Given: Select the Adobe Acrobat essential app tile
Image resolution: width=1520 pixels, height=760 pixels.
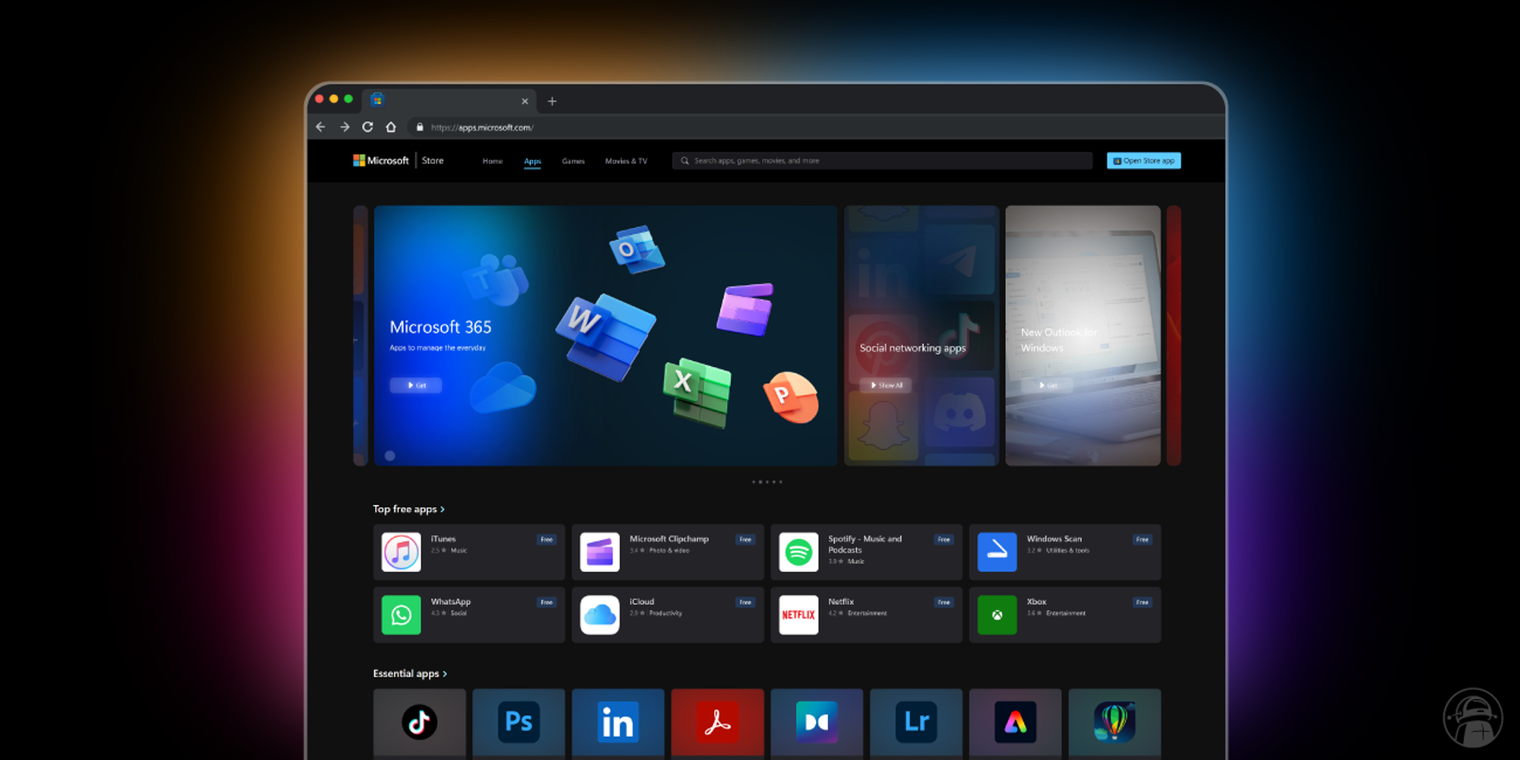Looking at the screenshot, I should coord(717,723).
